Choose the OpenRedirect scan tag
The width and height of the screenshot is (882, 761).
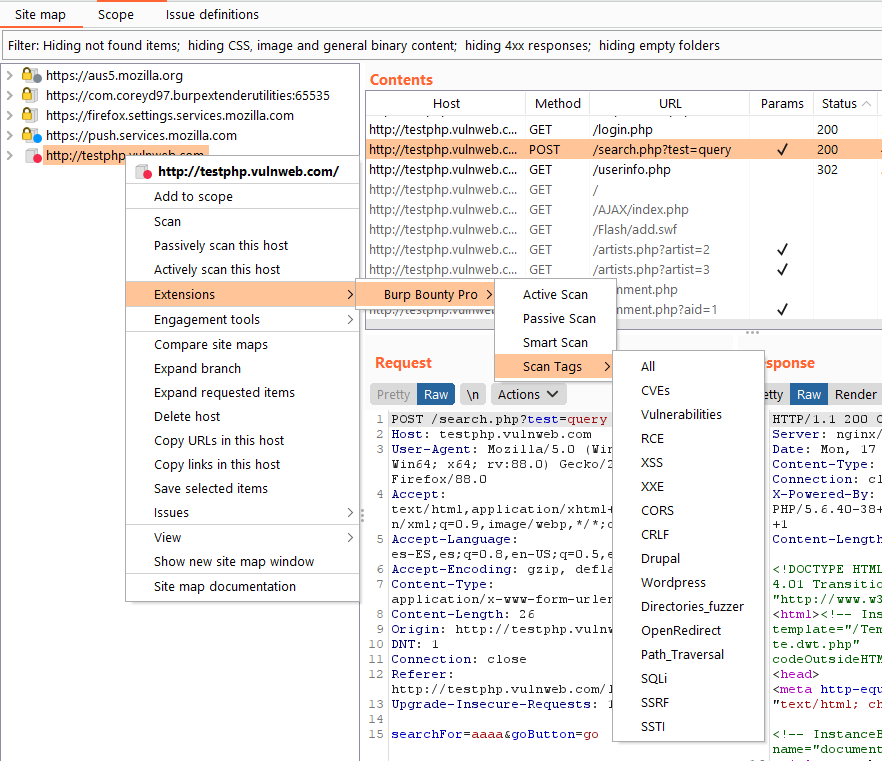click(x=688, y=631)
